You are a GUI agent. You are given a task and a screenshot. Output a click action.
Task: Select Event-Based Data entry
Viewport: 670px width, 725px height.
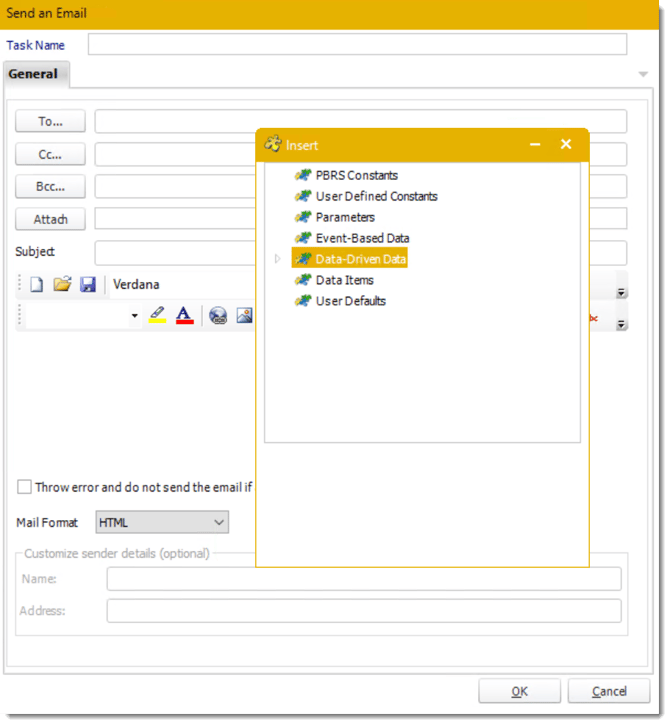363,238
